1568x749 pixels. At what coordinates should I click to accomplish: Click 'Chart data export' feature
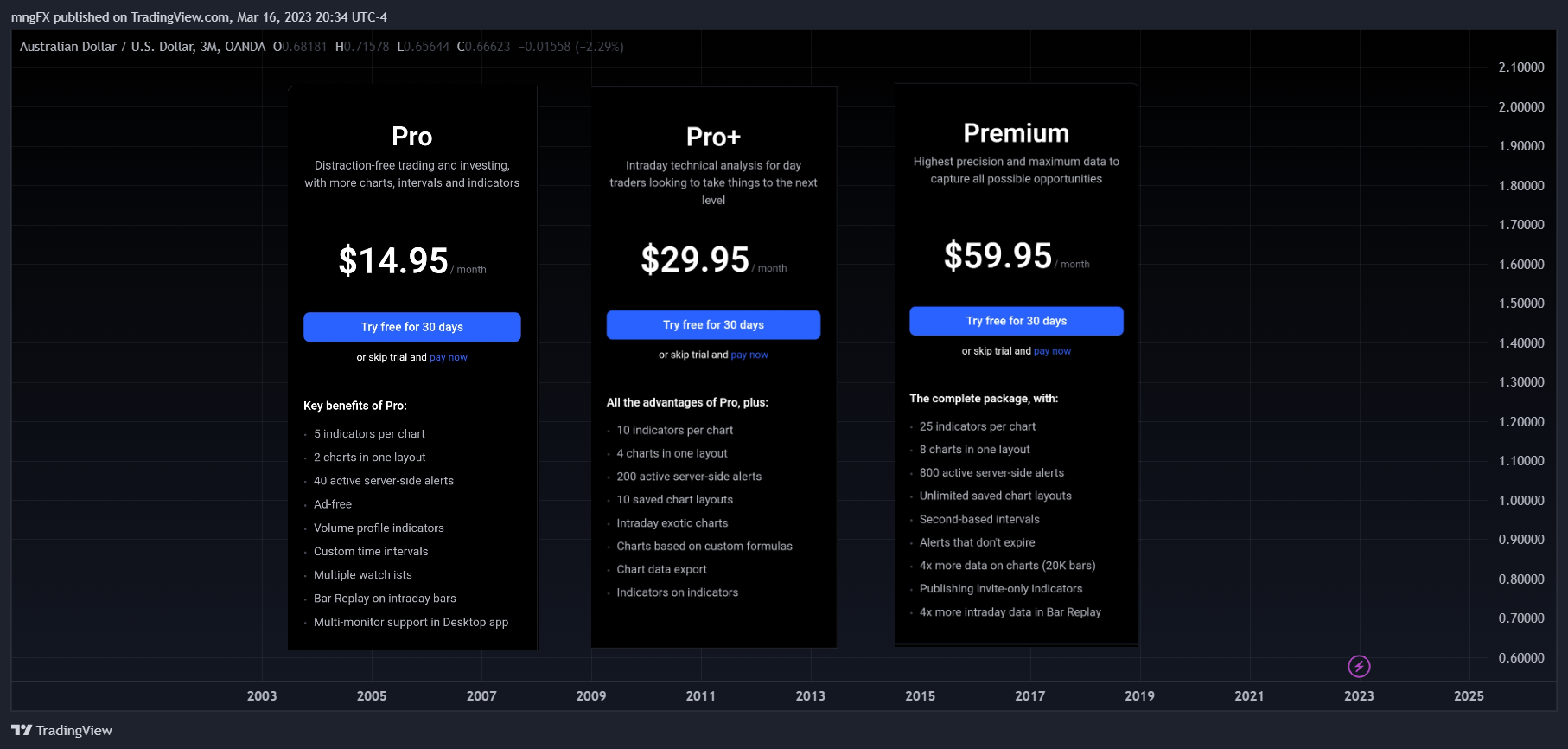click(x=662, y=569)
